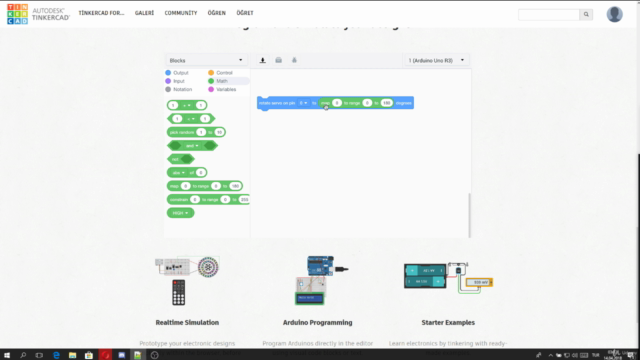Image resolution: width=640 pixels, height=360 pixels.
Task: Click the search input field
Action: 549,14
